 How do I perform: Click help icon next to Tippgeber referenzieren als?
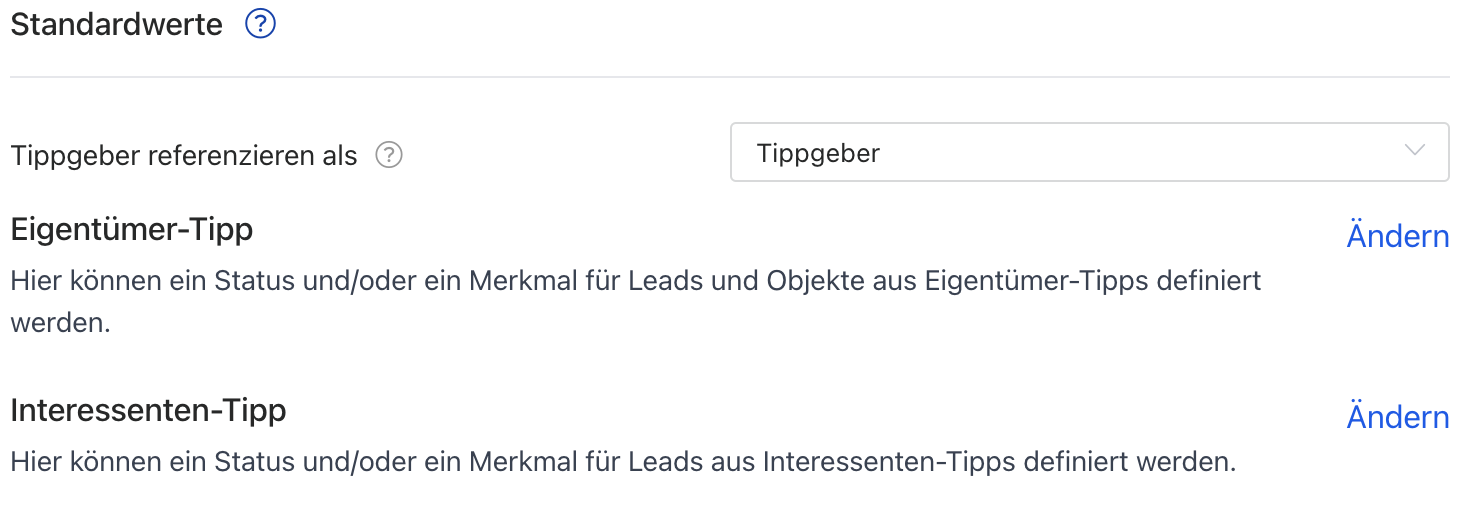point(389,155)
